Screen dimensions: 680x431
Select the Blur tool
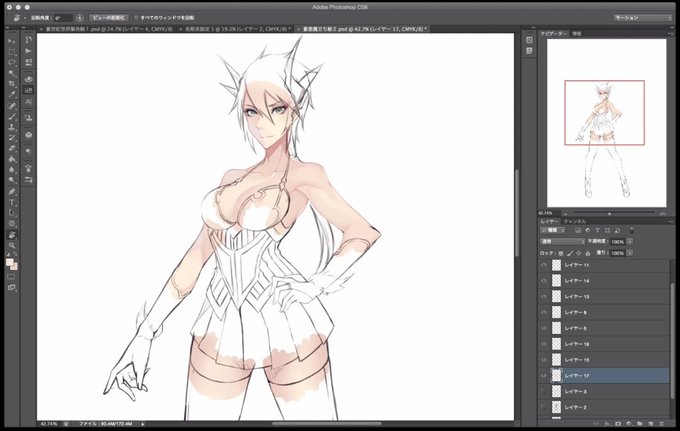click(12, 170)
